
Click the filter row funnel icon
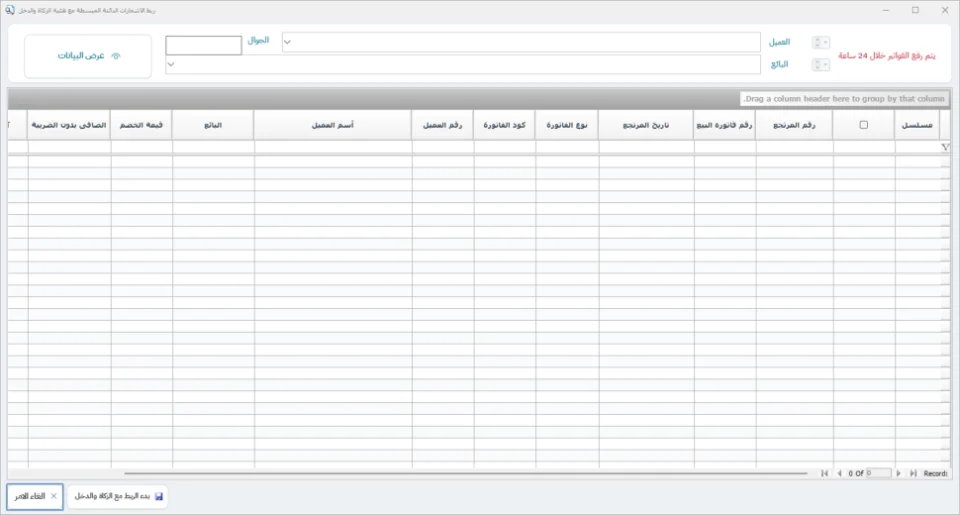(x=945, y=147)
